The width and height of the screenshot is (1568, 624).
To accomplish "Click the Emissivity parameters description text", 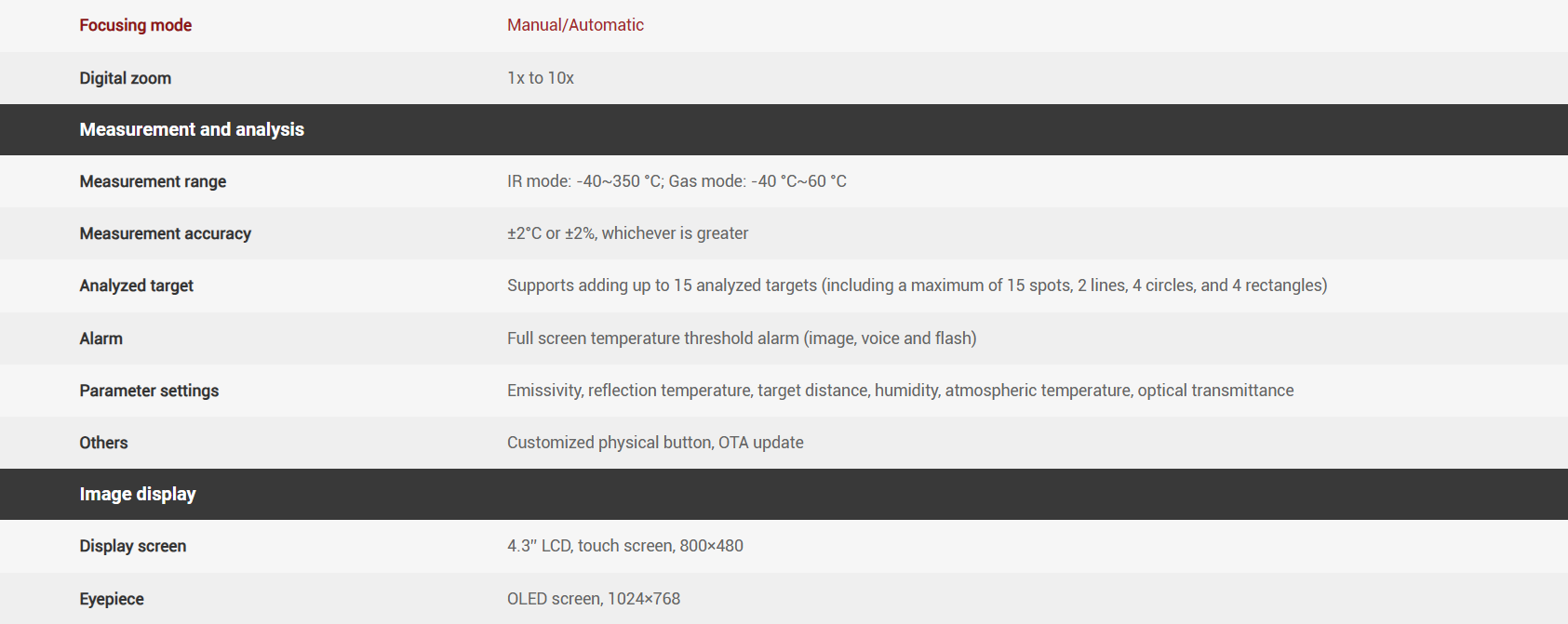I will tap(900, 391).
